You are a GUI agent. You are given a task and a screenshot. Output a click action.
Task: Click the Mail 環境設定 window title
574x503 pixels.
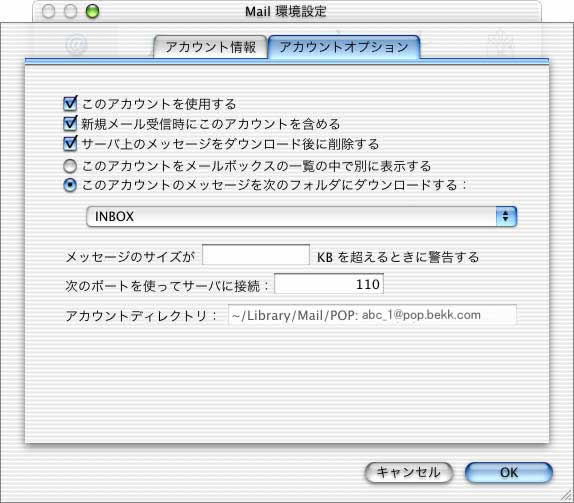(x=286, y=11)
